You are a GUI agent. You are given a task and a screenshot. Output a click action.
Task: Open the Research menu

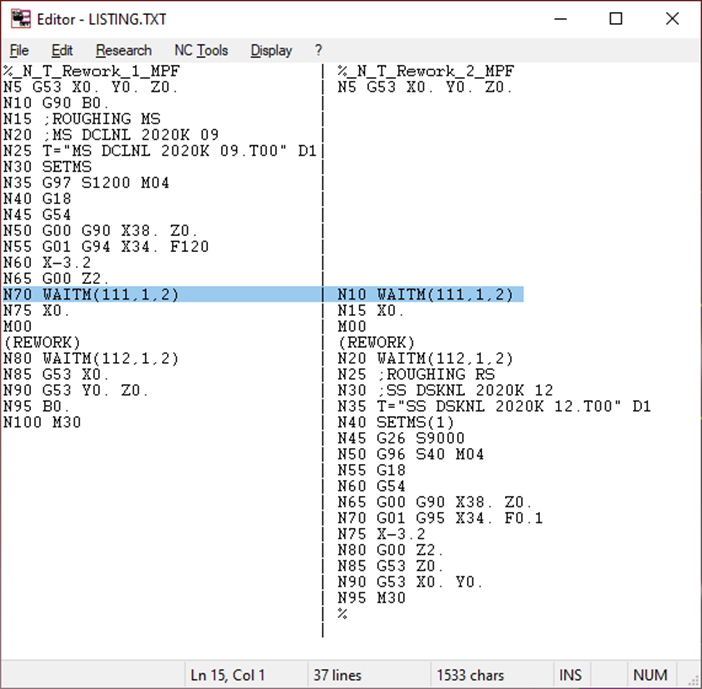[x=123, y=50]
